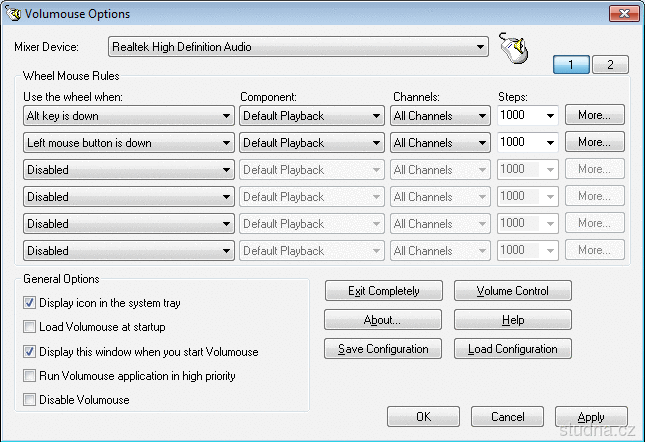Open Volume Control
The height and width of the screenshot is (442, 645).
click(x=513, y=291)
